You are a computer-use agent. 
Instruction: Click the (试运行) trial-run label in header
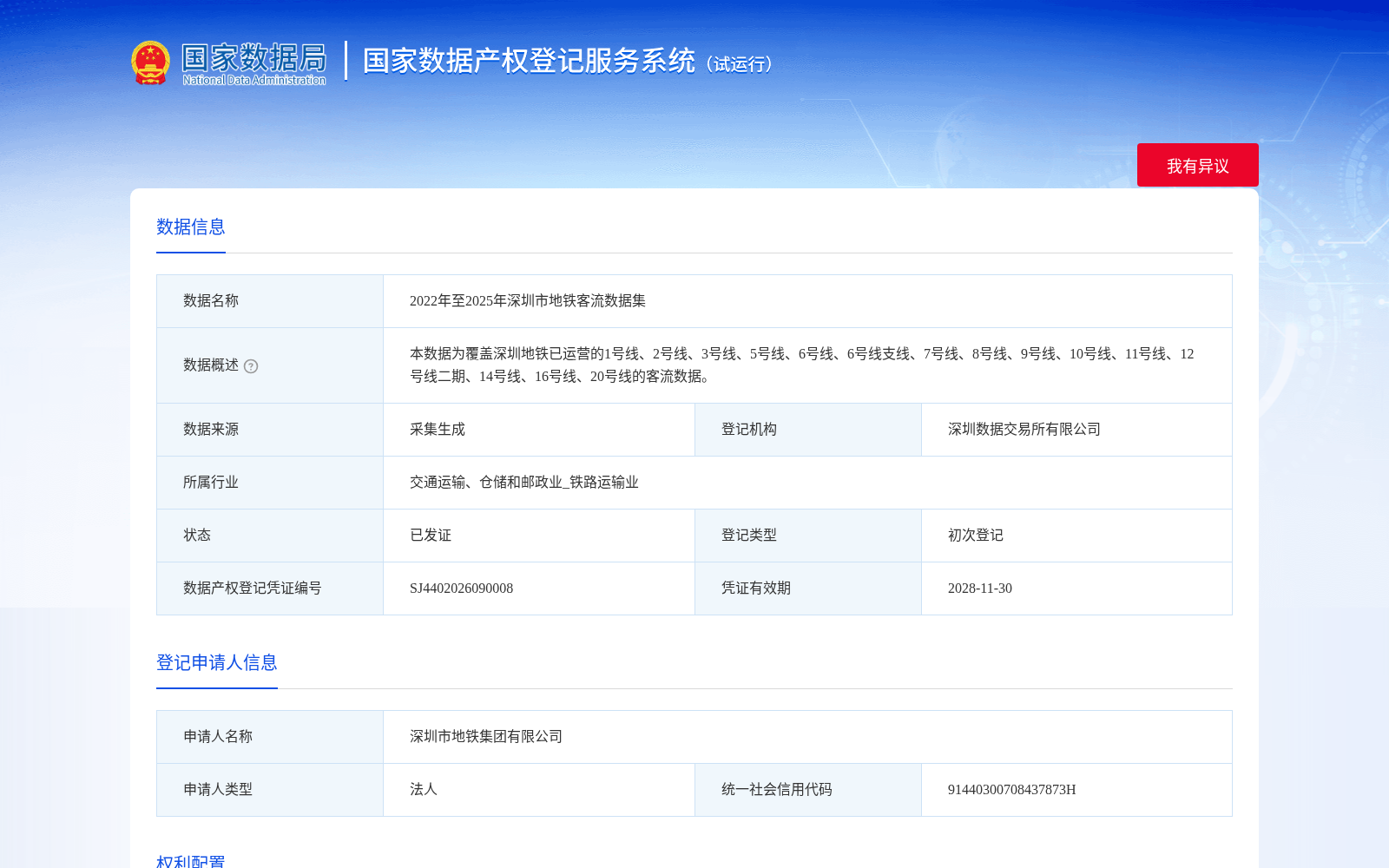(x=739, y=64)
